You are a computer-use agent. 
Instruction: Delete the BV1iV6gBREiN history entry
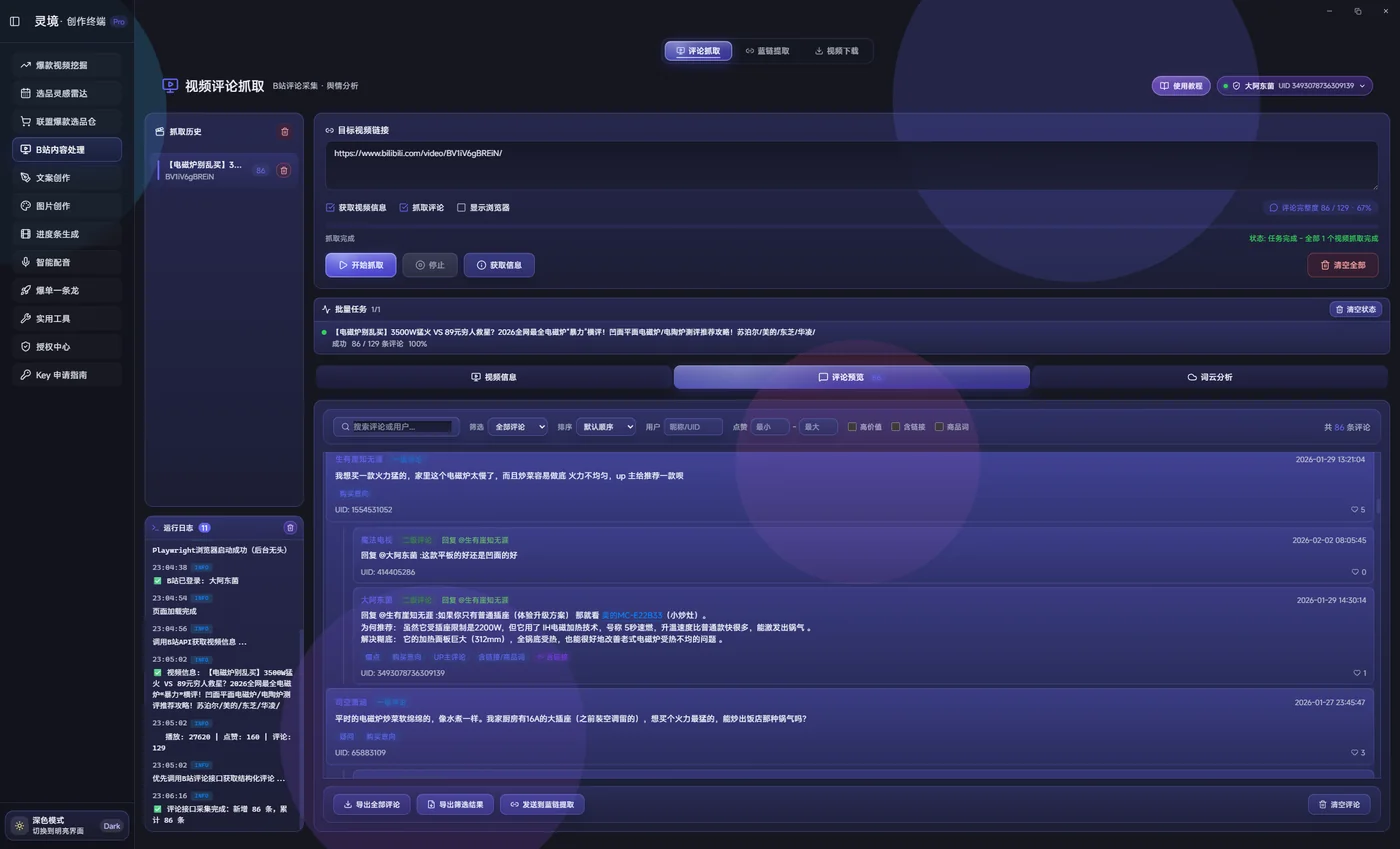point(283,170)
